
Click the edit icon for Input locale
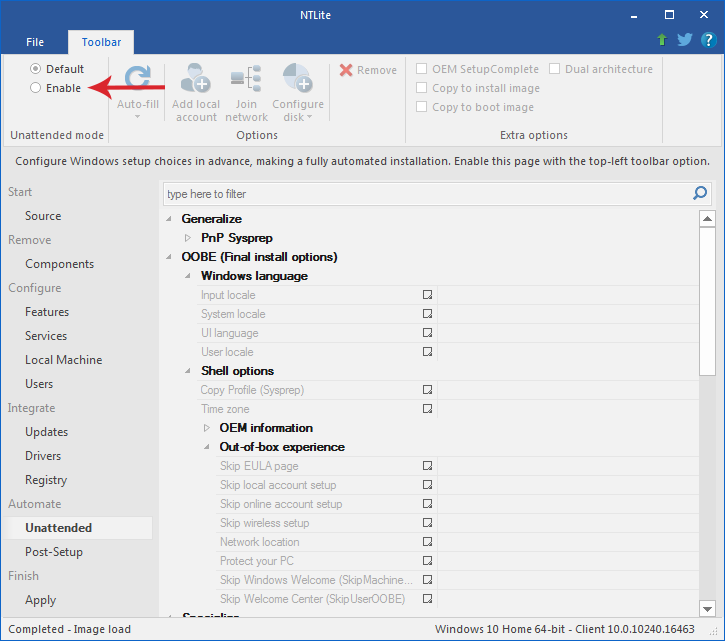(427, 295)
